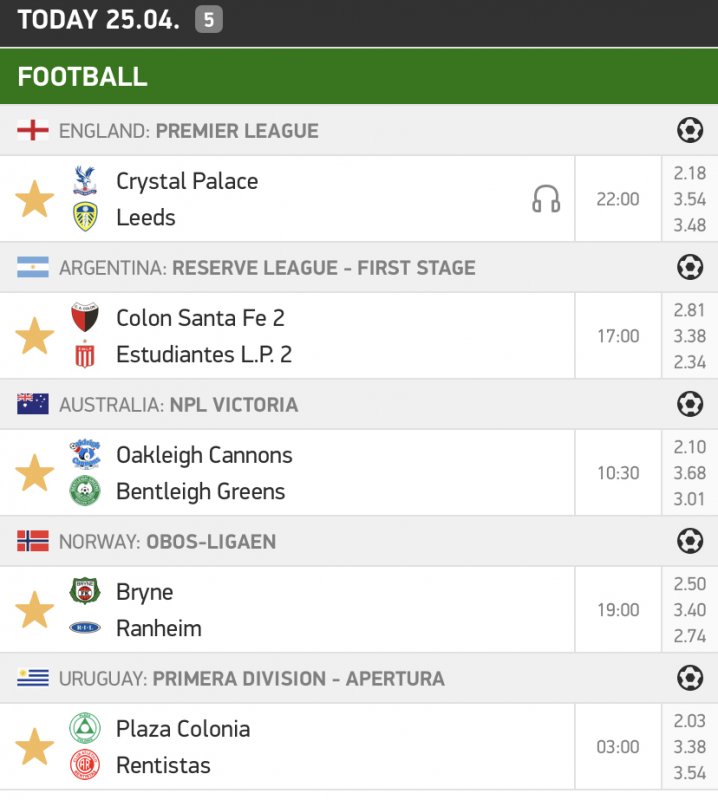Toggle favorite star for Bryne vs Ranheim
The height and width of the screenshot is (800, 718).
click(x=34, y=610)
